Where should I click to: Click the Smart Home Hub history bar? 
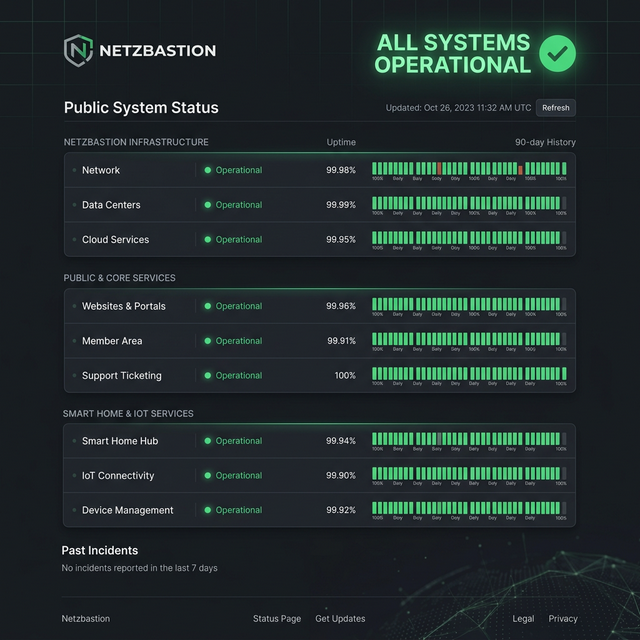click(x=469, y=439)
